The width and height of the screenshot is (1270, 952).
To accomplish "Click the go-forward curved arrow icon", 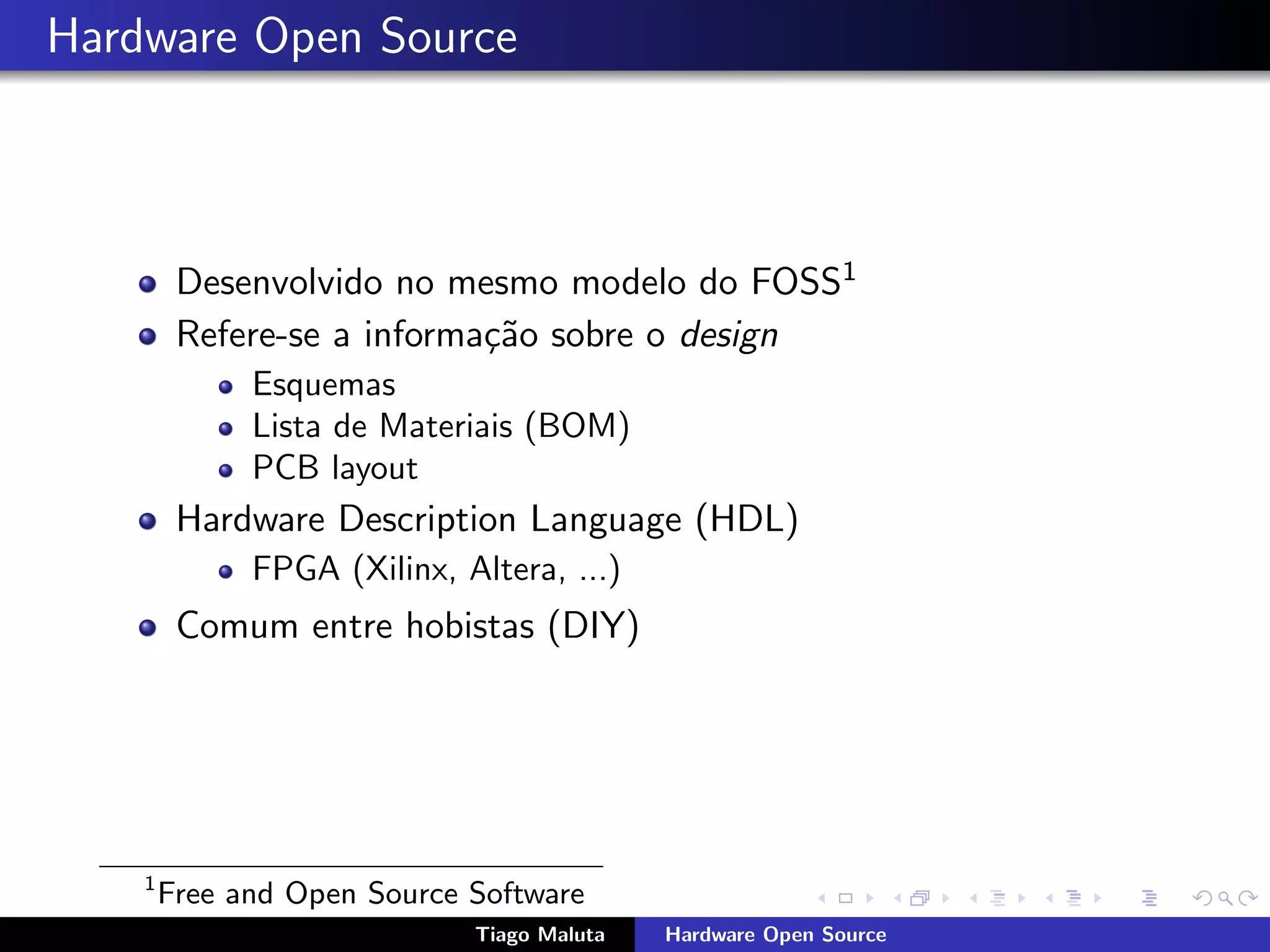I will pyautogui.click(x=1248, y=898).
